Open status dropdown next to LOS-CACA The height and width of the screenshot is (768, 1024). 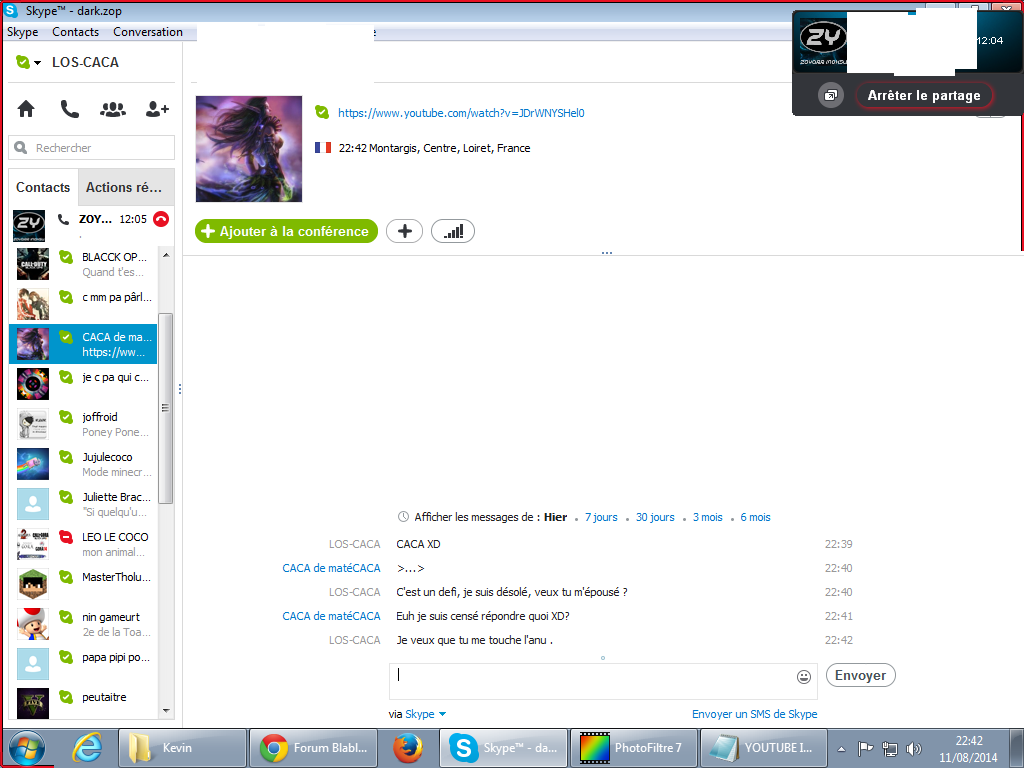click(37, 63)
